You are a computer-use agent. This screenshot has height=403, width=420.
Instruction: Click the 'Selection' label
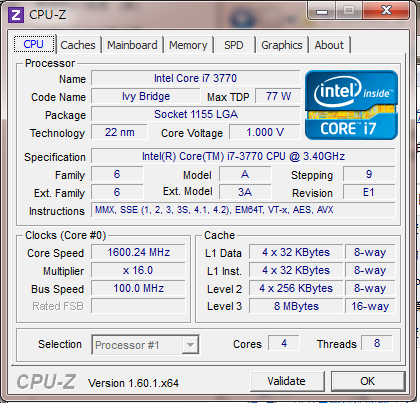point(60,344)
